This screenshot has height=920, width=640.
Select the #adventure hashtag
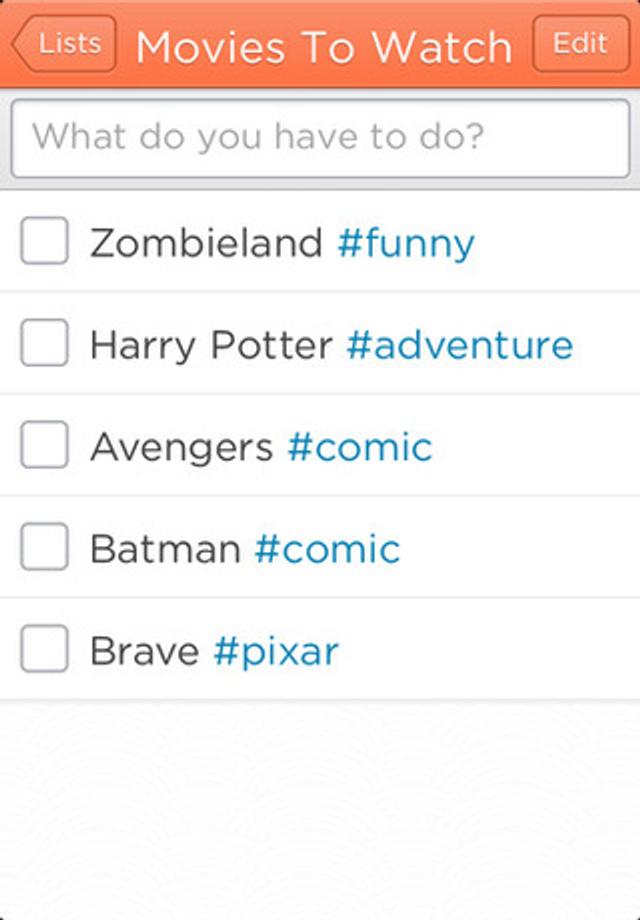pos(460,345)
